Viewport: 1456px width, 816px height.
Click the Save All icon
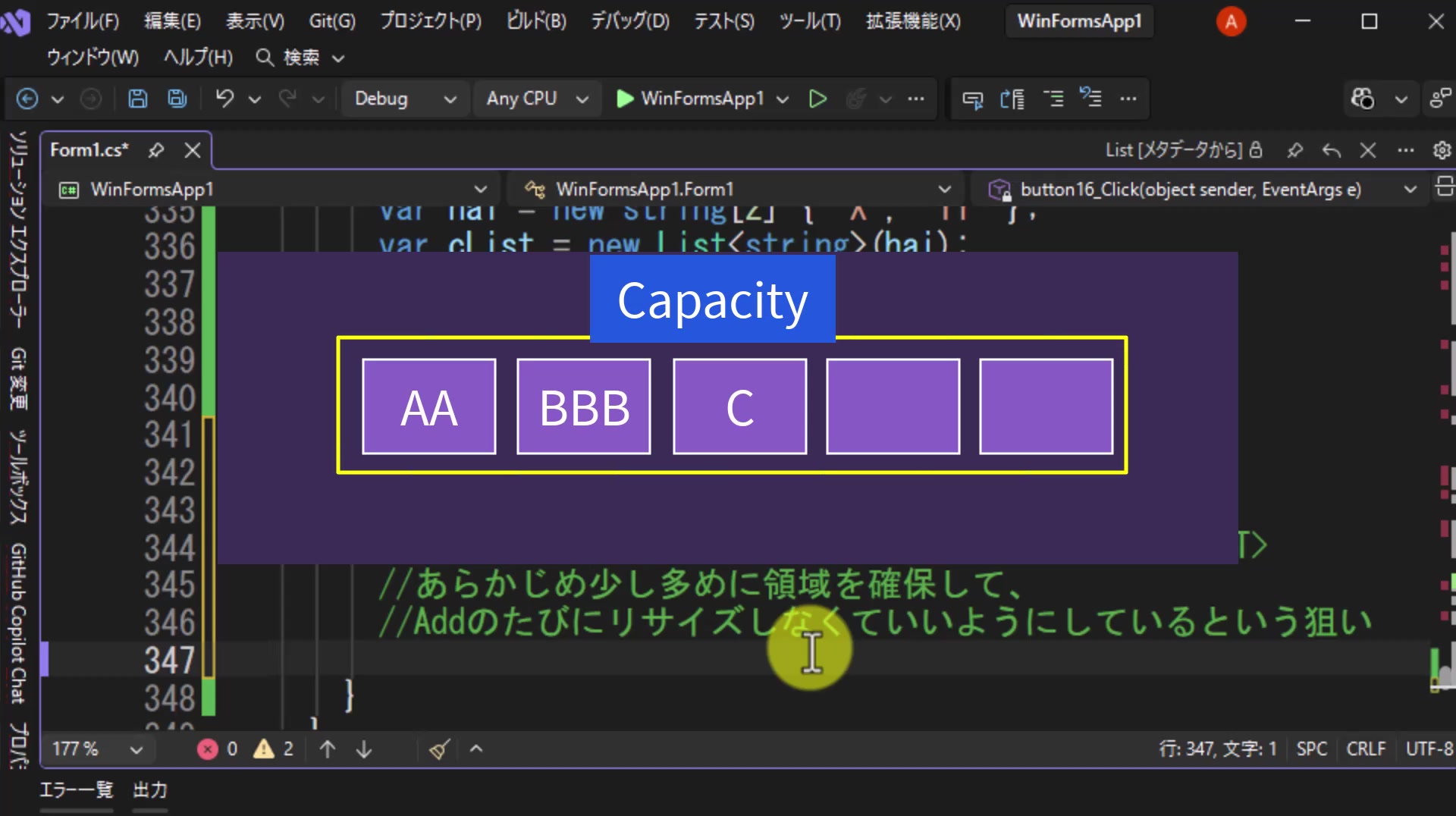(177, 99)
